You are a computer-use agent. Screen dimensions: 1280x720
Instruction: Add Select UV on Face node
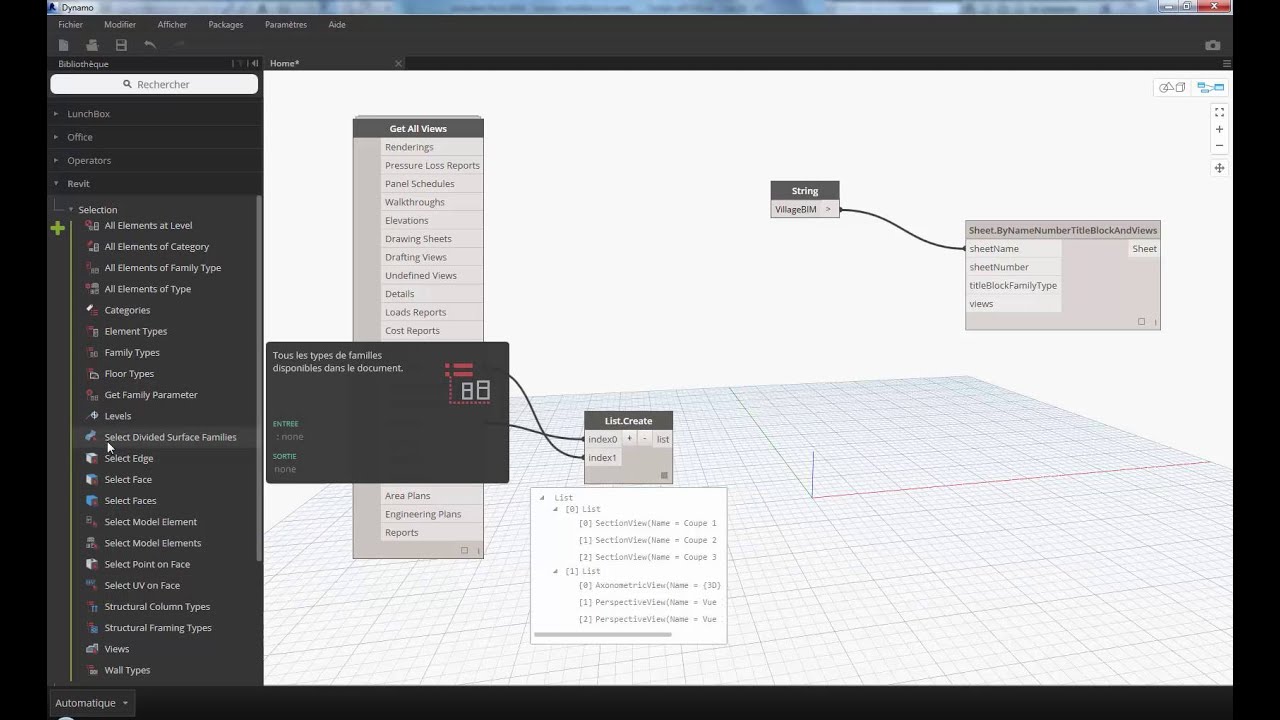point(142,585)
